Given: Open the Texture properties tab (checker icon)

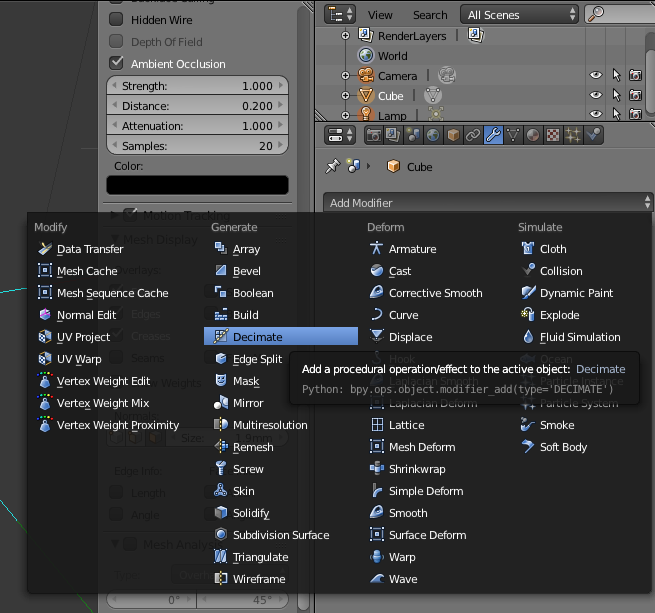Looking at the screenshot, I should click(553, 135).
